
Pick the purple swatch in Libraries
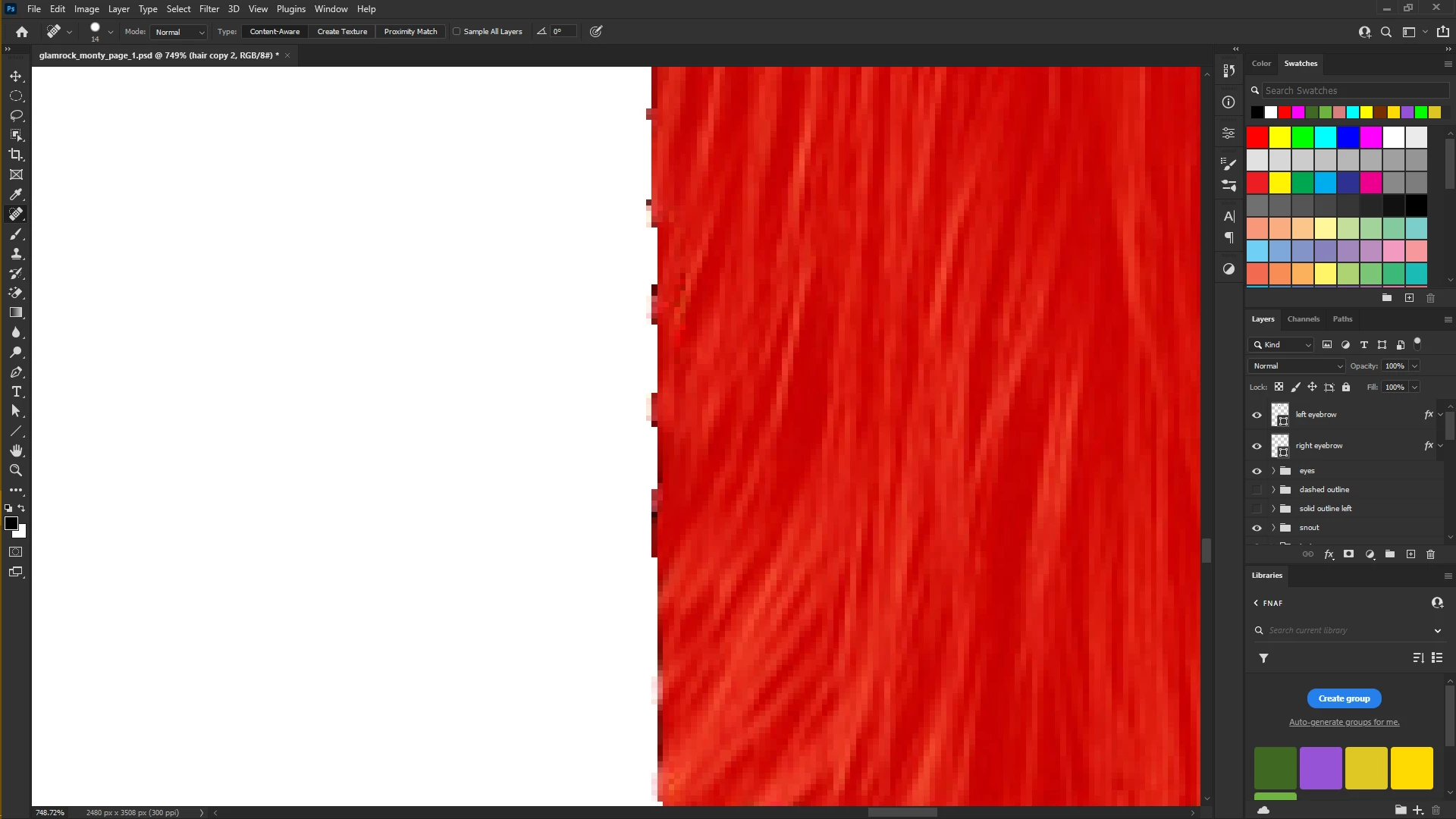click(1320, 767)
